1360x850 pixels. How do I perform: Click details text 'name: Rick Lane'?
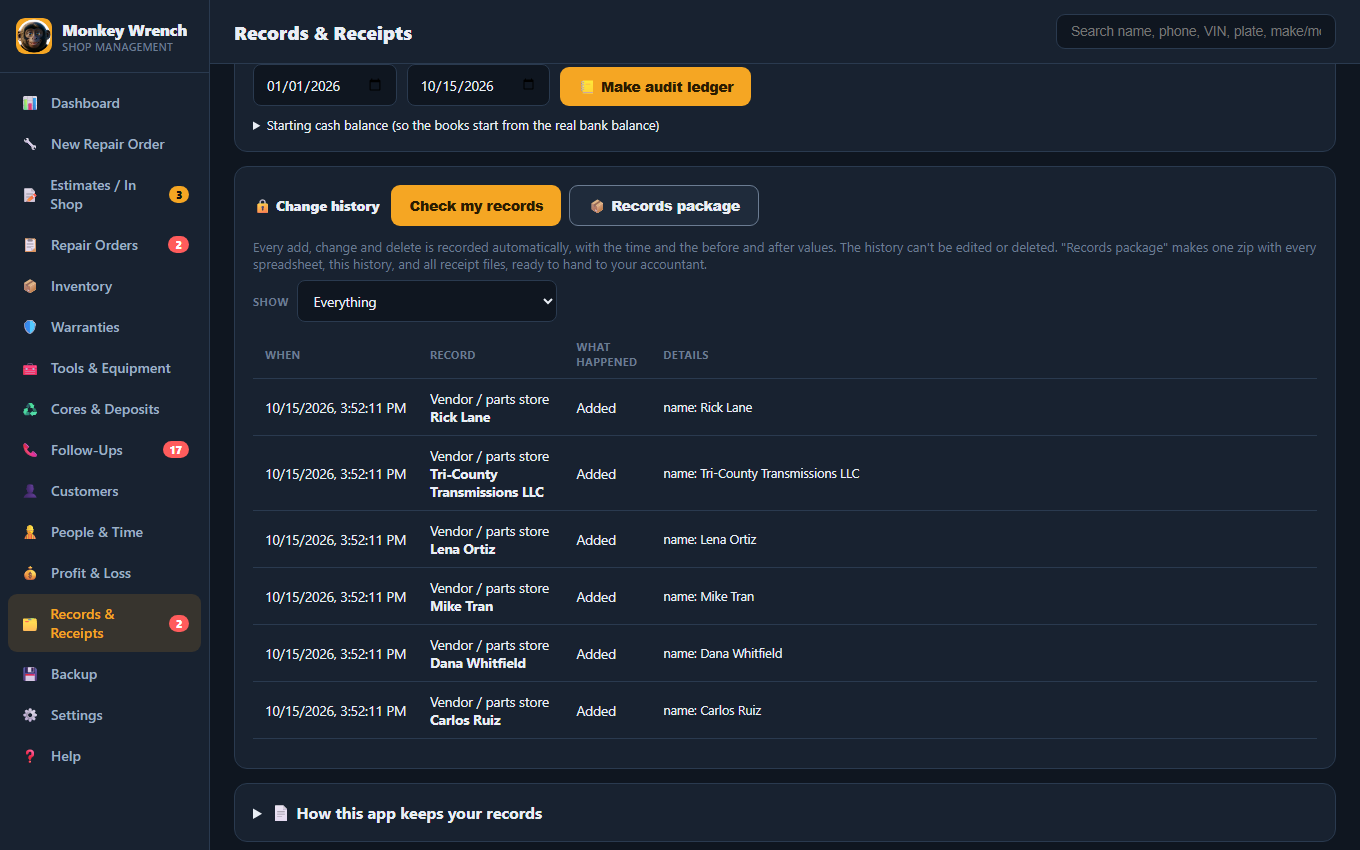click(x=707, y=407)
